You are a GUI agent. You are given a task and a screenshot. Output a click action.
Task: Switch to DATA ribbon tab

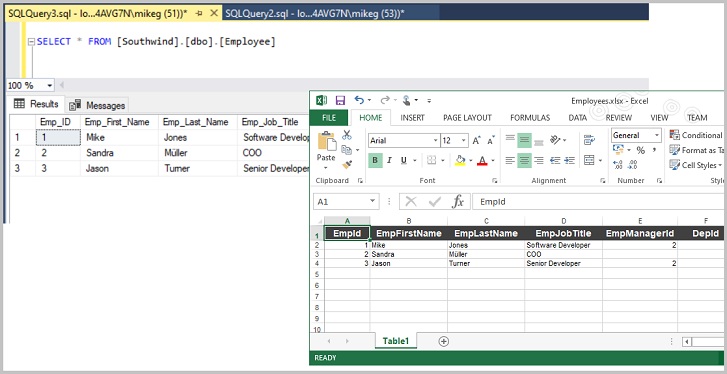point(578,118)
